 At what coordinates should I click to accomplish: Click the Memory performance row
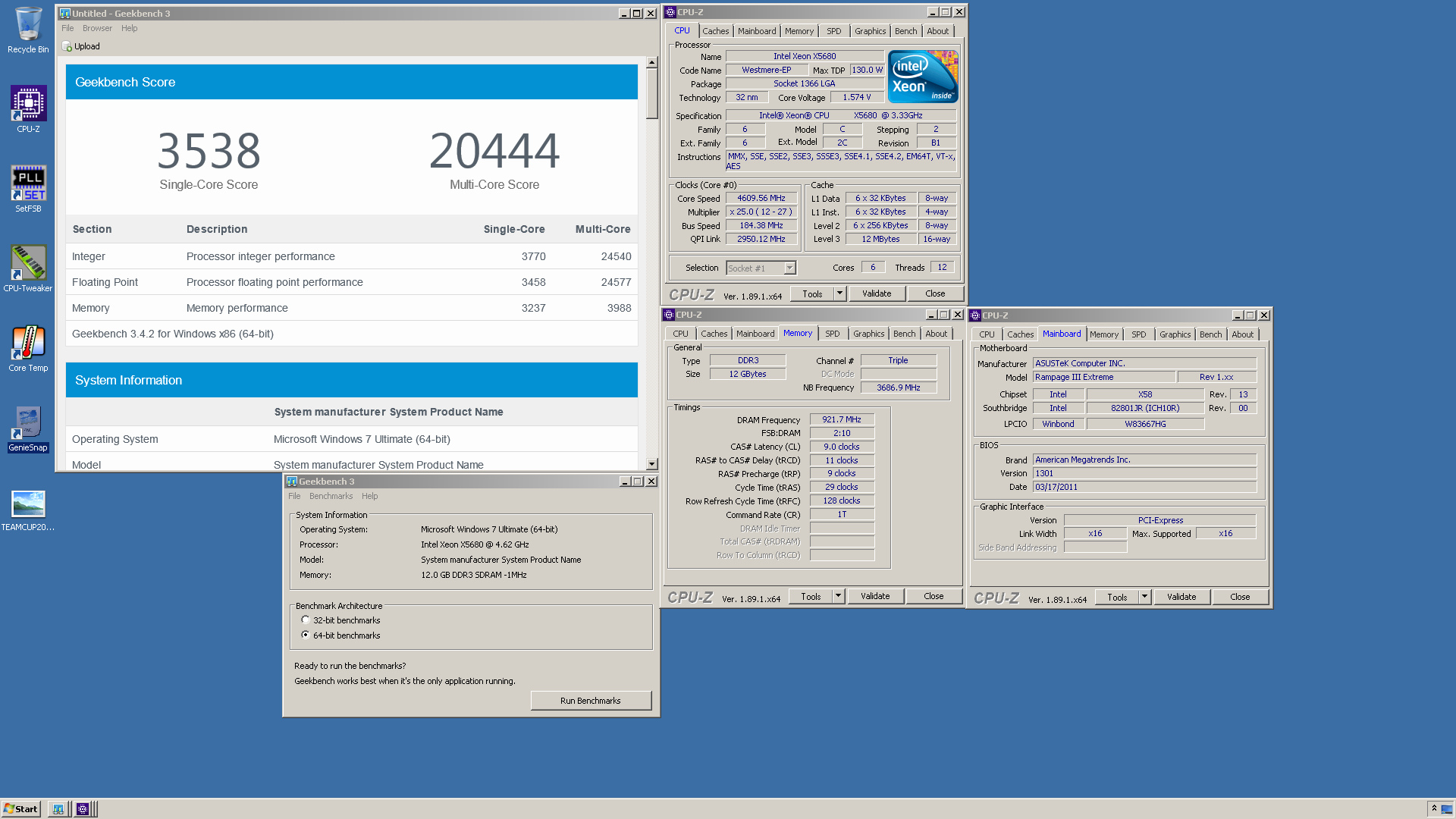[x=352, y=308]
